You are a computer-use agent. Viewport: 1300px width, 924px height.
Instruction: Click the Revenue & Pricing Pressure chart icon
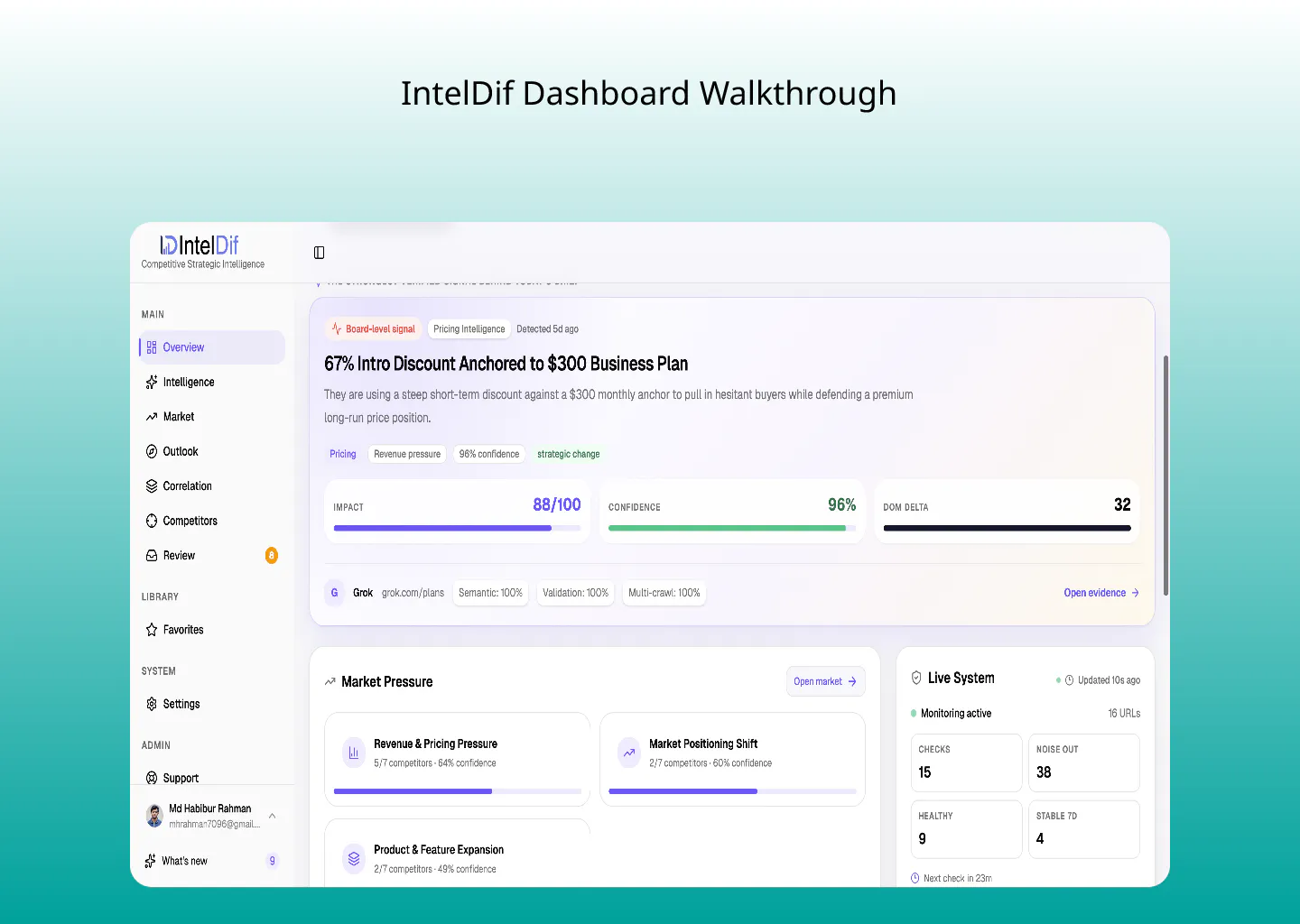(354, 753)
